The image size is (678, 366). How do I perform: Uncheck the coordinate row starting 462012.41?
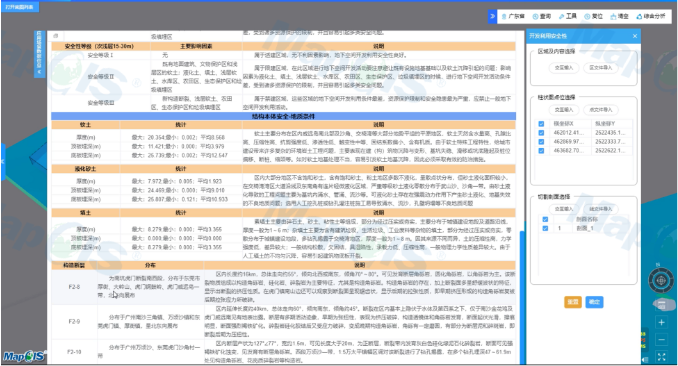tap(541, 133)
